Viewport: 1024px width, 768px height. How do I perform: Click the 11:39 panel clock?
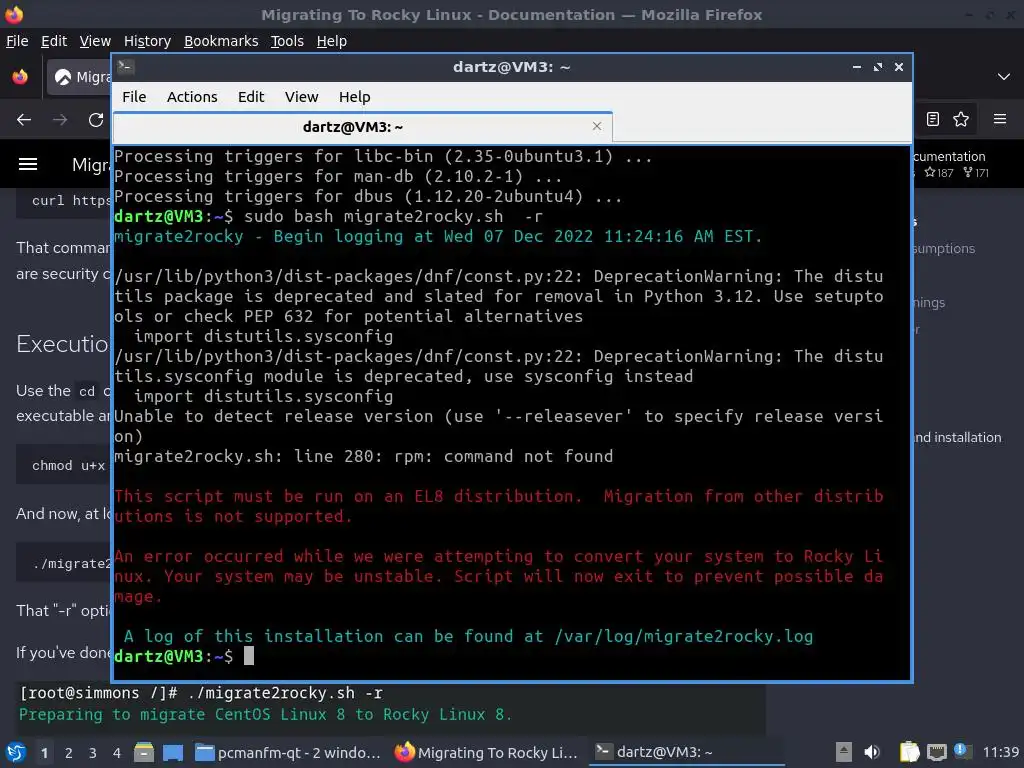[x=1000, y=752]
